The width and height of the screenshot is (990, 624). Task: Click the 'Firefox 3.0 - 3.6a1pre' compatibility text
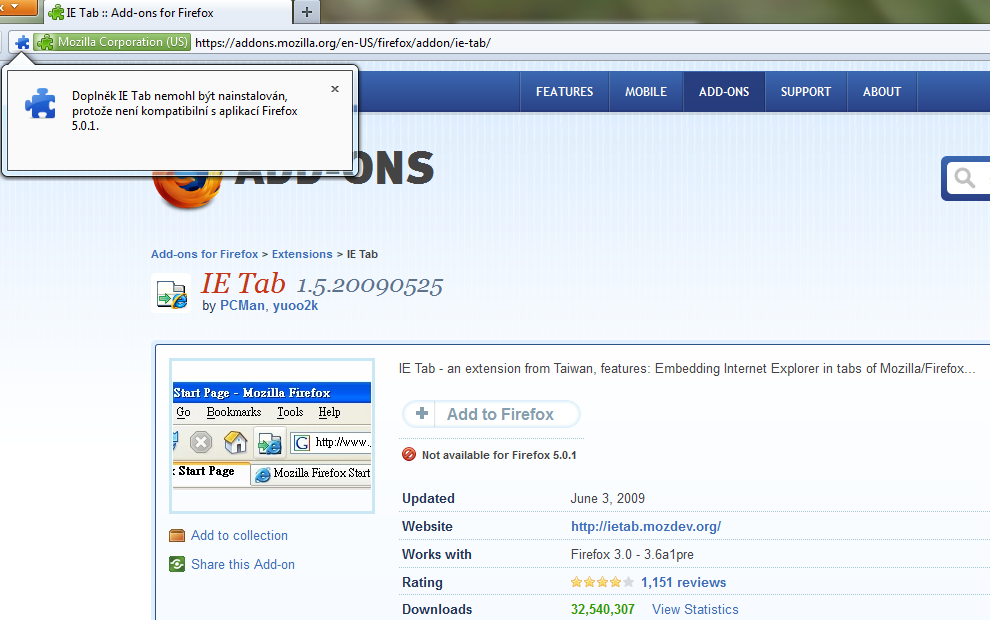(632, 555)
